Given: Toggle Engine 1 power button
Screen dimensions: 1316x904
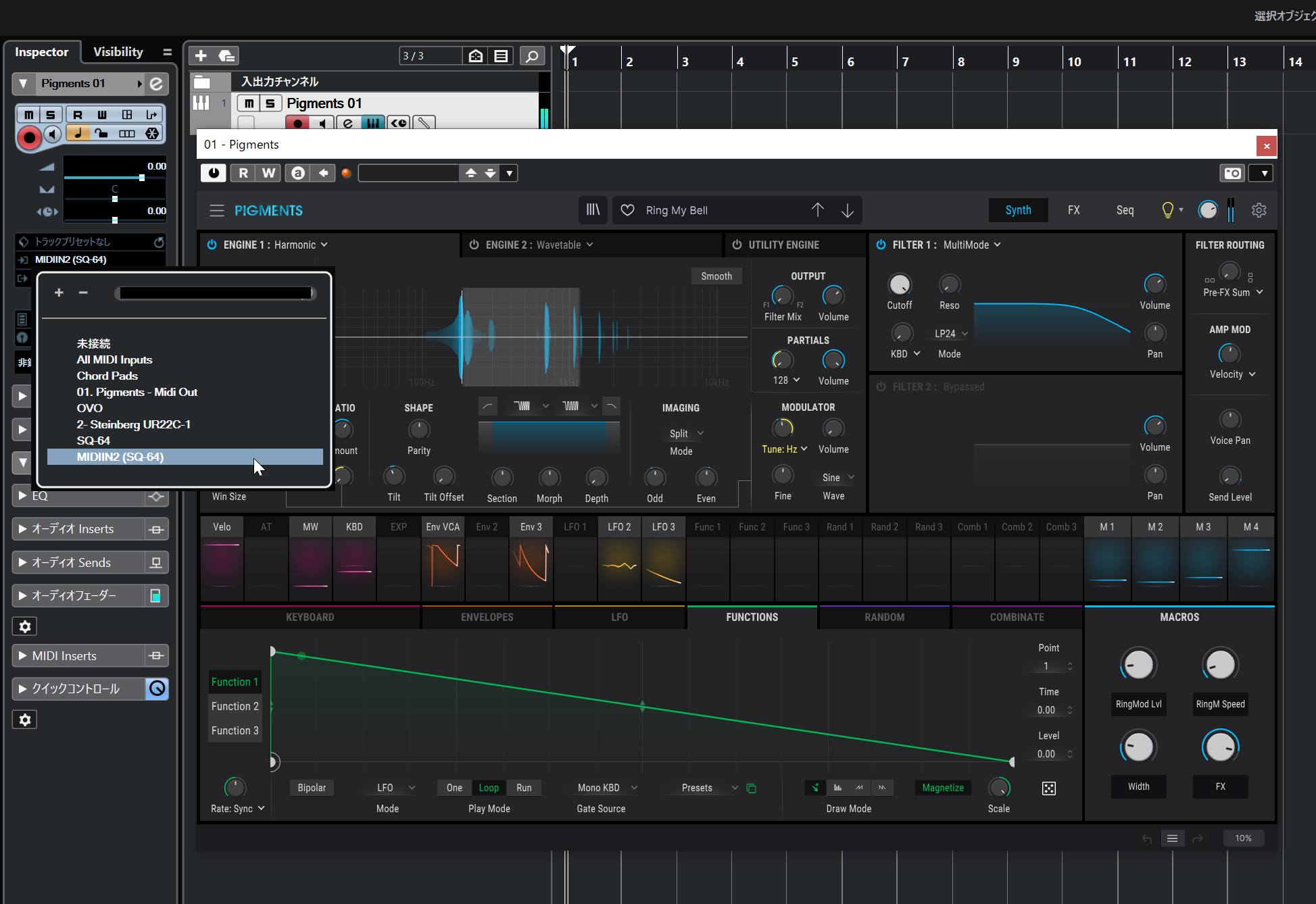Looking at the screenshot, I should (212, 245).
